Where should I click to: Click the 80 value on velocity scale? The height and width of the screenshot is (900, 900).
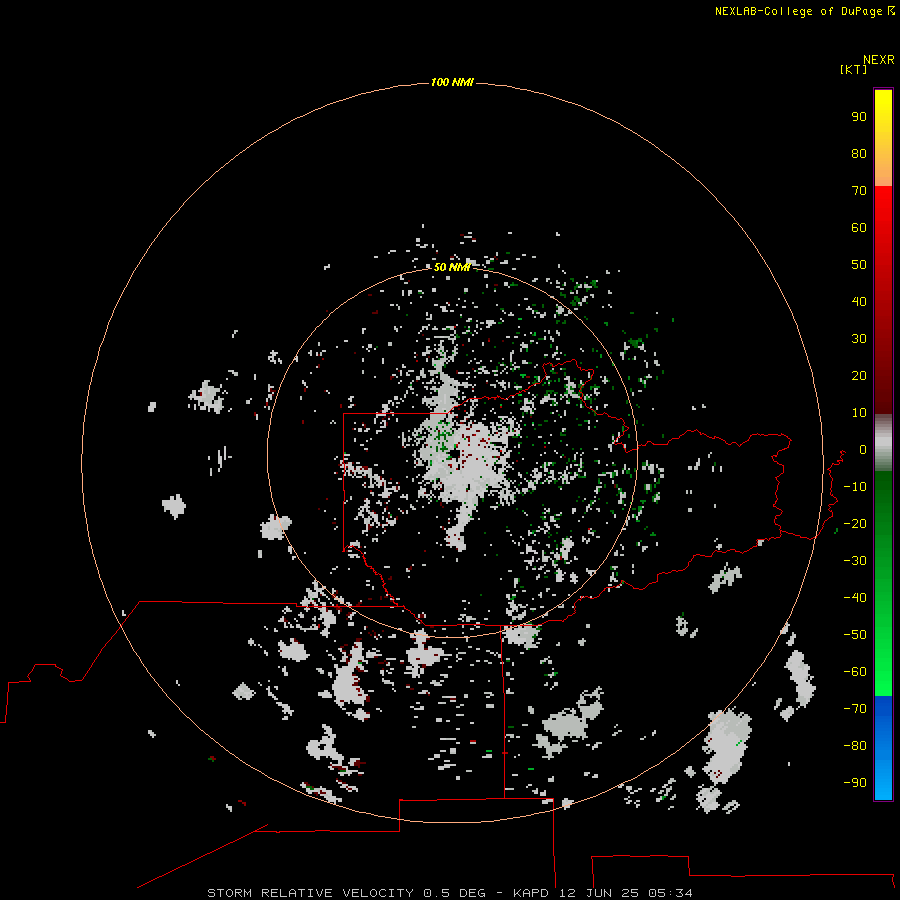[x=859, y=154]
